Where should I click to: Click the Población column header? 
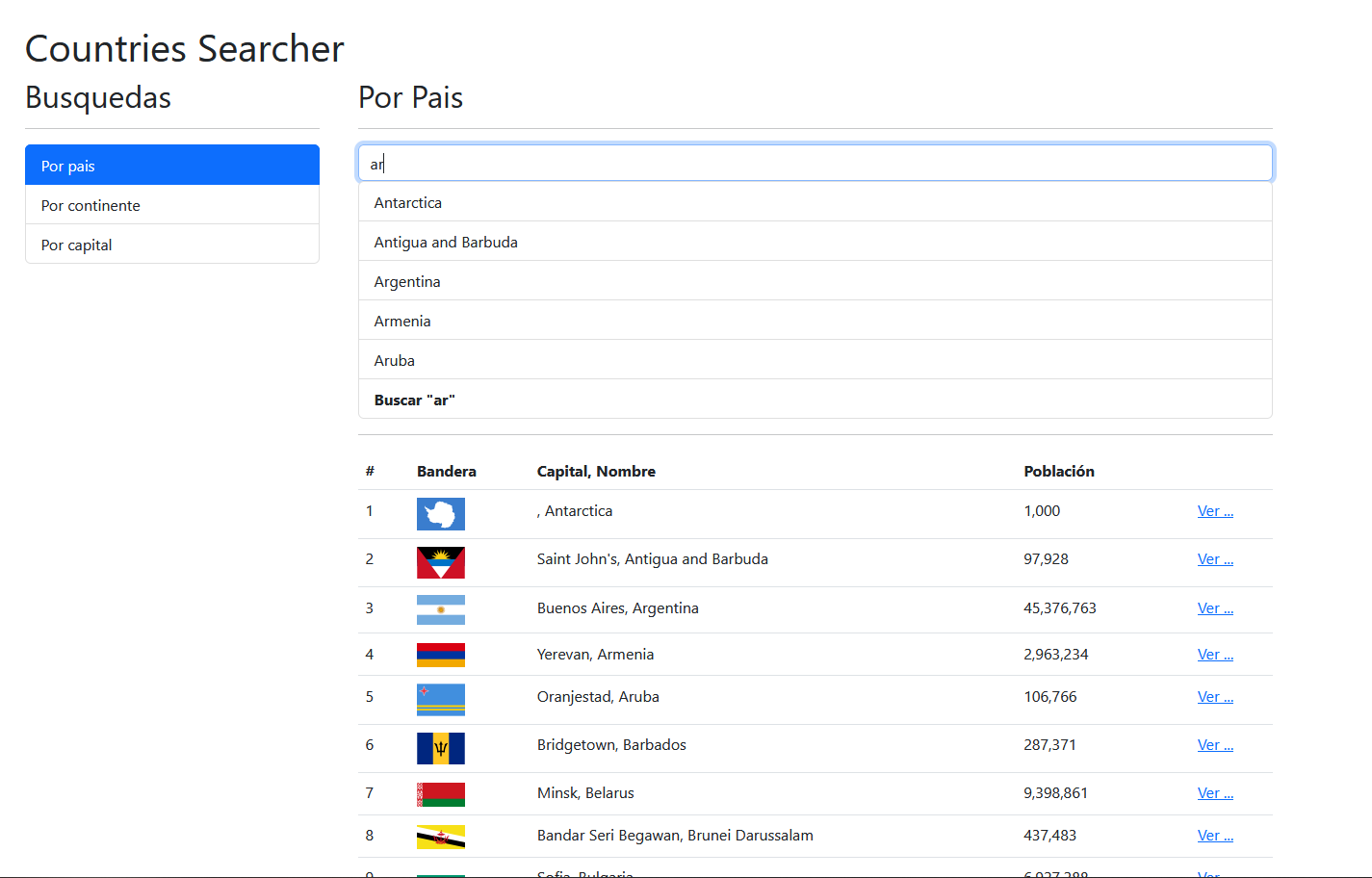coord(1059,472)
